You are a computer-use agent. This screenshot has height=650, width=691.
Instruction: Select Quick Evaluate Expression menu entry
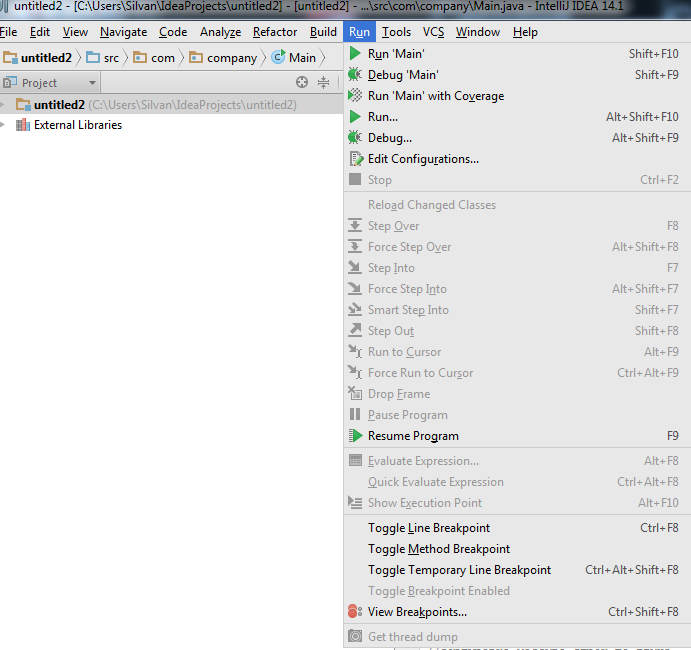tap(517, 482)
